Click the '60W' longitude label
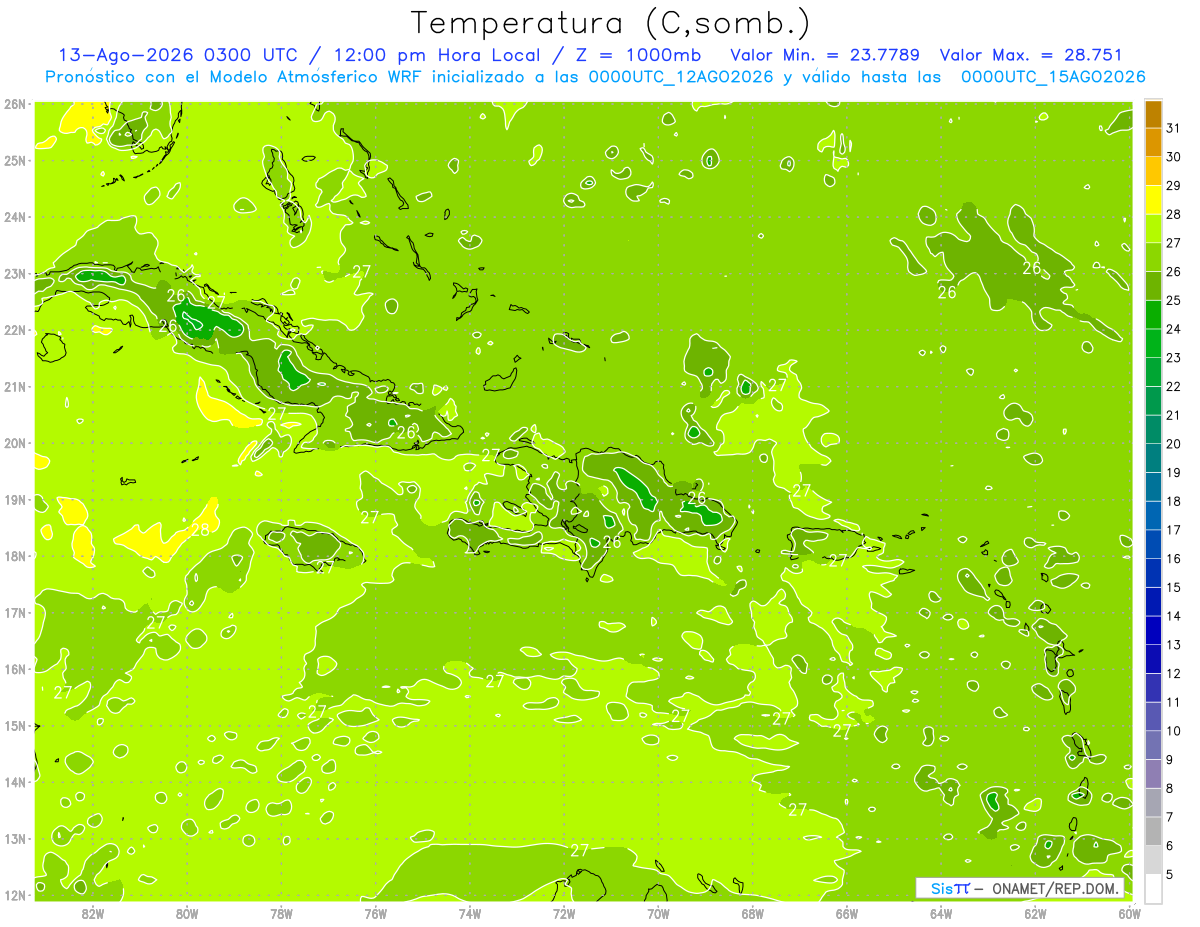This screenshot has height=927, width=1200. tap(1129, 913)
